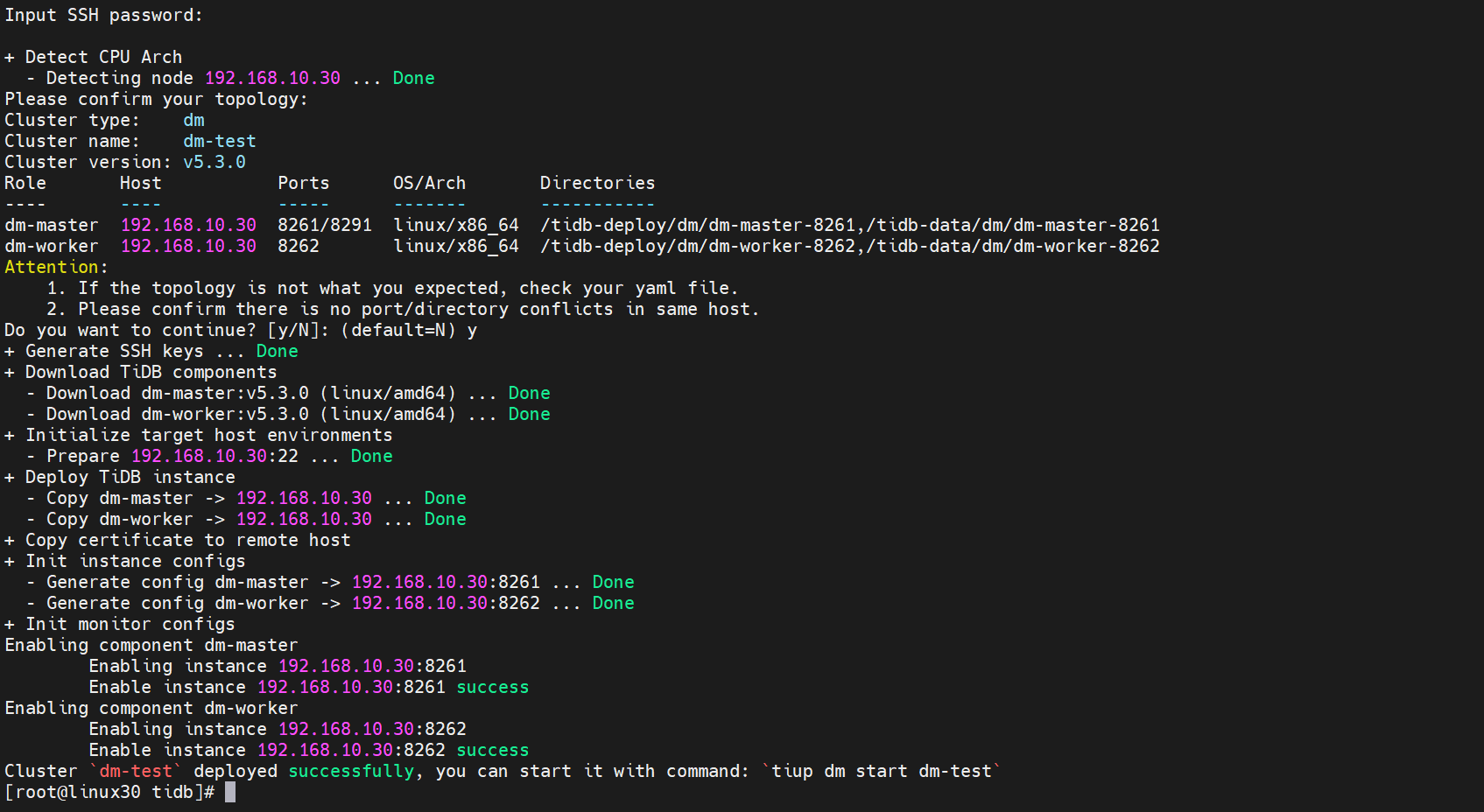Click the '+ Download TiDB components' line
Screen dimensions: 1484x812
coord(141,372)
